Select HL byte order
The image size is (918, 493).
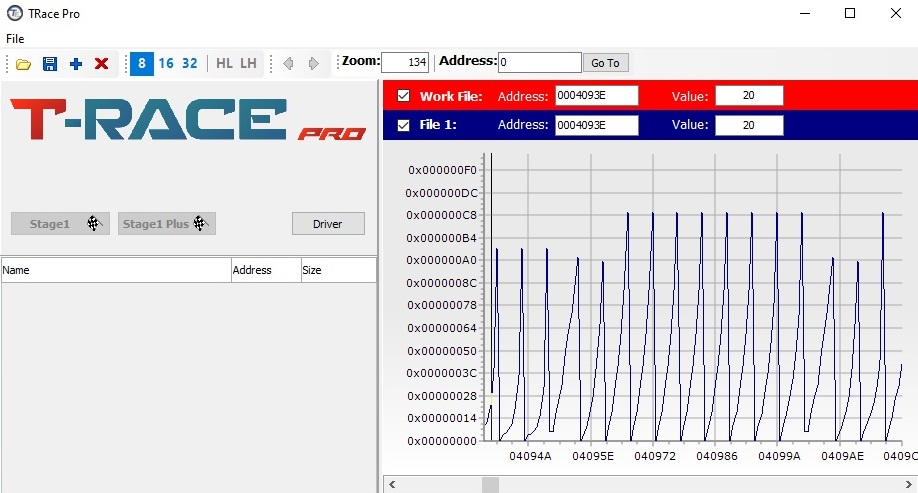pyautogui.click(x=224, y=63)
